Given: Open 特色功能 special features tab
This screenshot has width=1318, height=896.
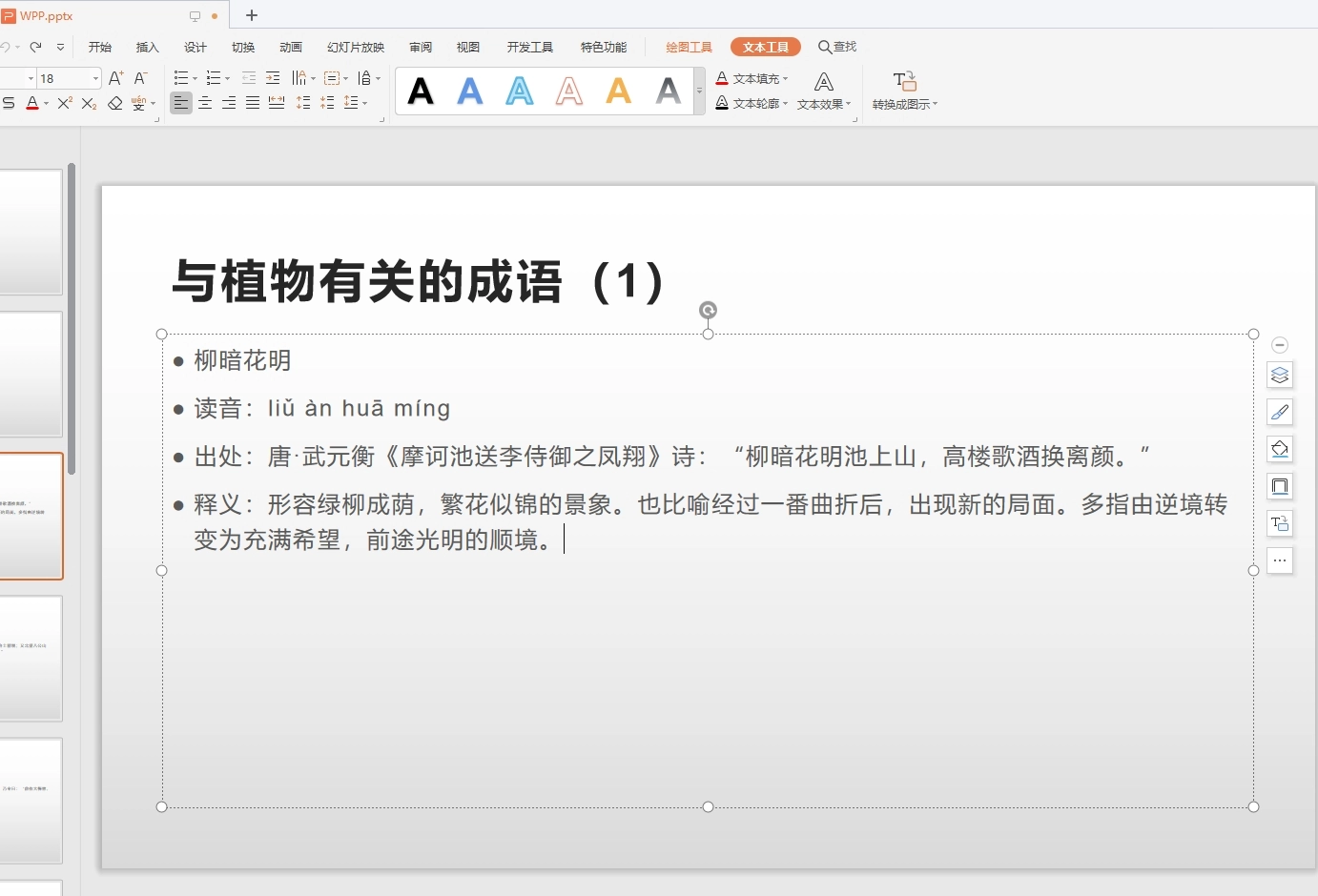Looking at the screenshot, I should click(604, 47).
